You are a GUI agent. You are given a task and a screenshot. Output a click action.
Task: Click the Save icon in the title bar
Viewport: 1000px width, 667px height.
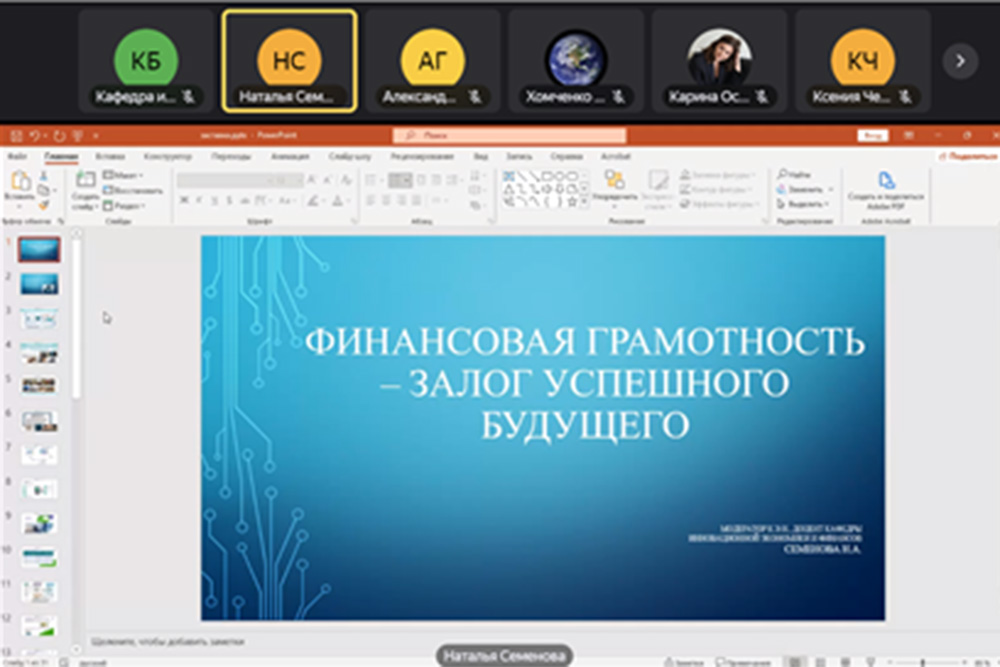pos(15,135)
